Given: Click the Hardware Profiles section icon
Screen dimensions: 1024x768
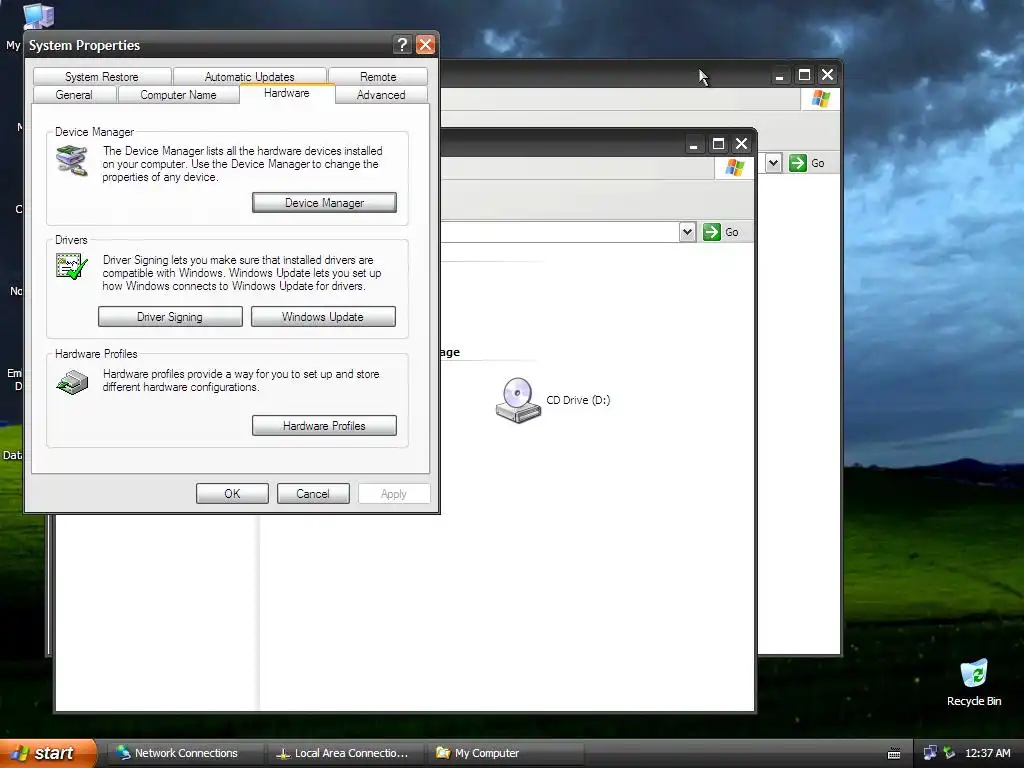Looking at the screenshot, I should click(72, 383).
